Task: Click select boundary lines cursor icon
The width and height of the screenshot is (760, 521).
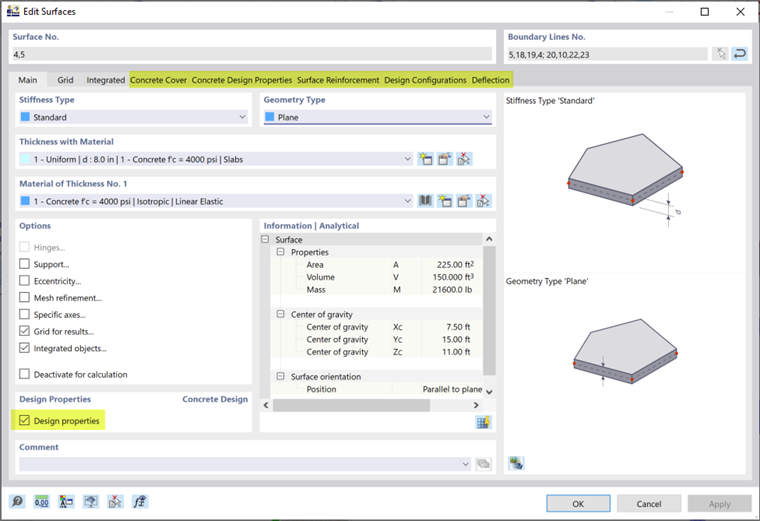Action: pyautogui.click(x=721, y=54)
